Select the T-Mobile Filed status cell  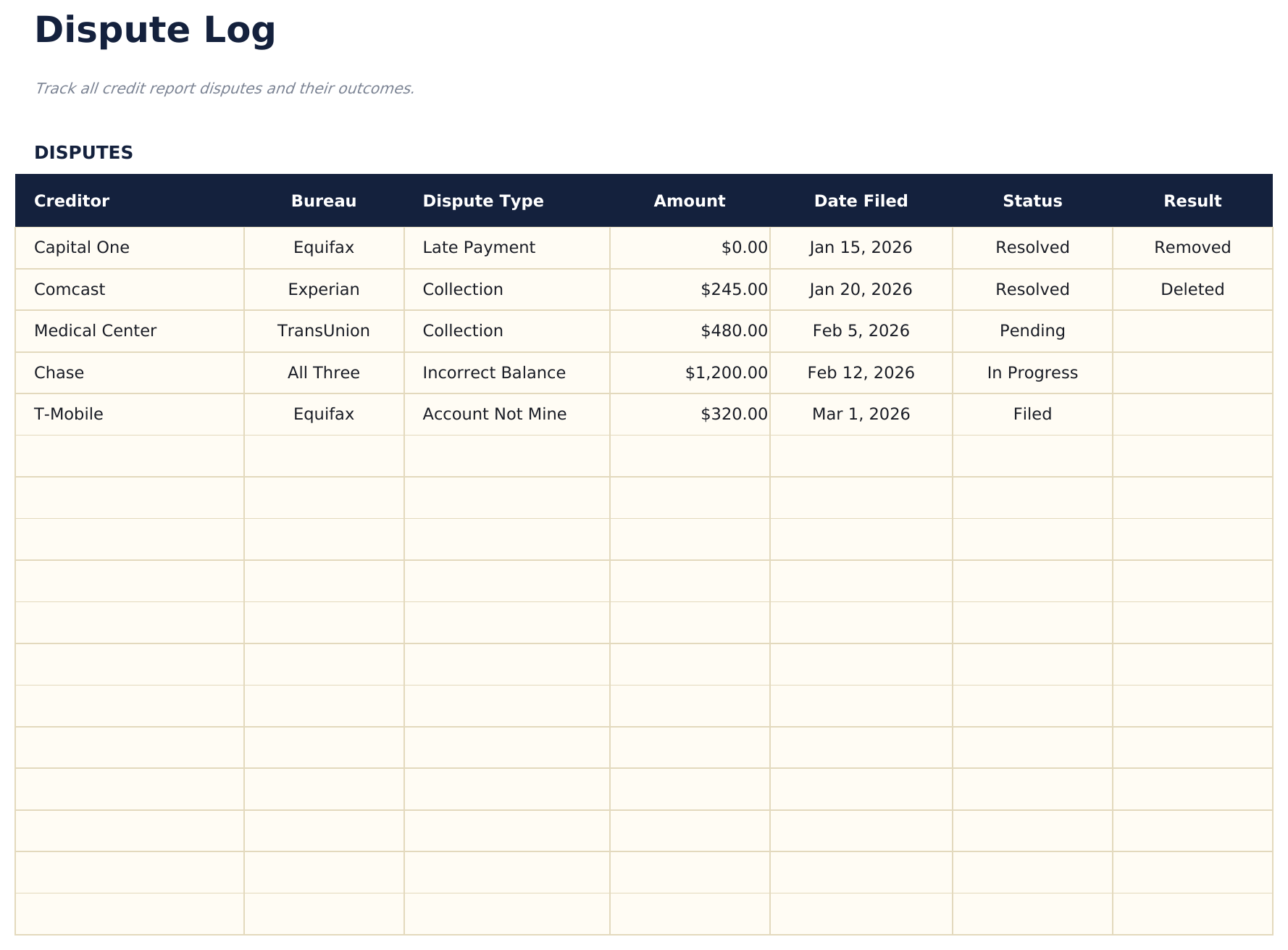(1032, 414)
